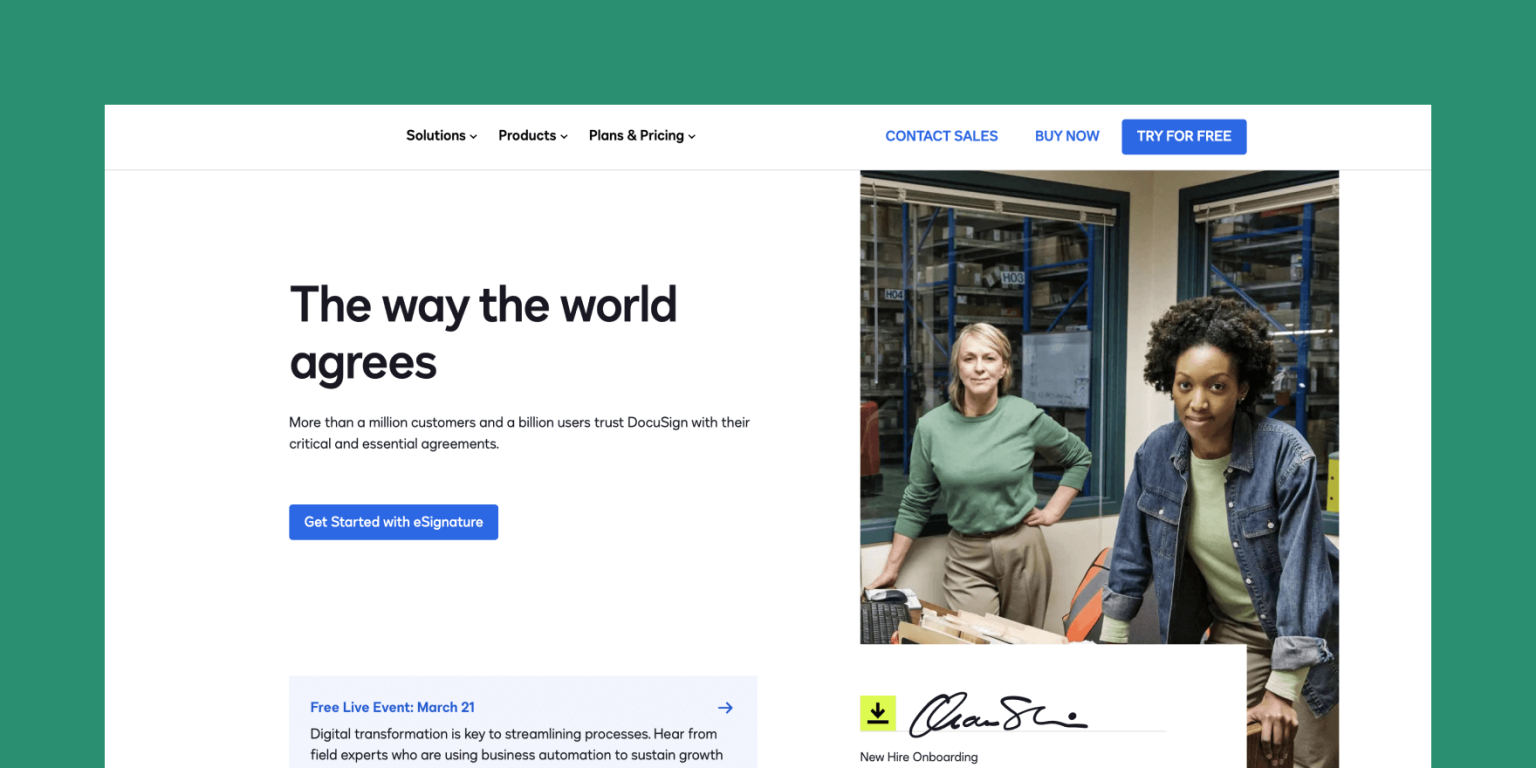Open the Free Live Event: March 21 announcement

coord(392,707)
